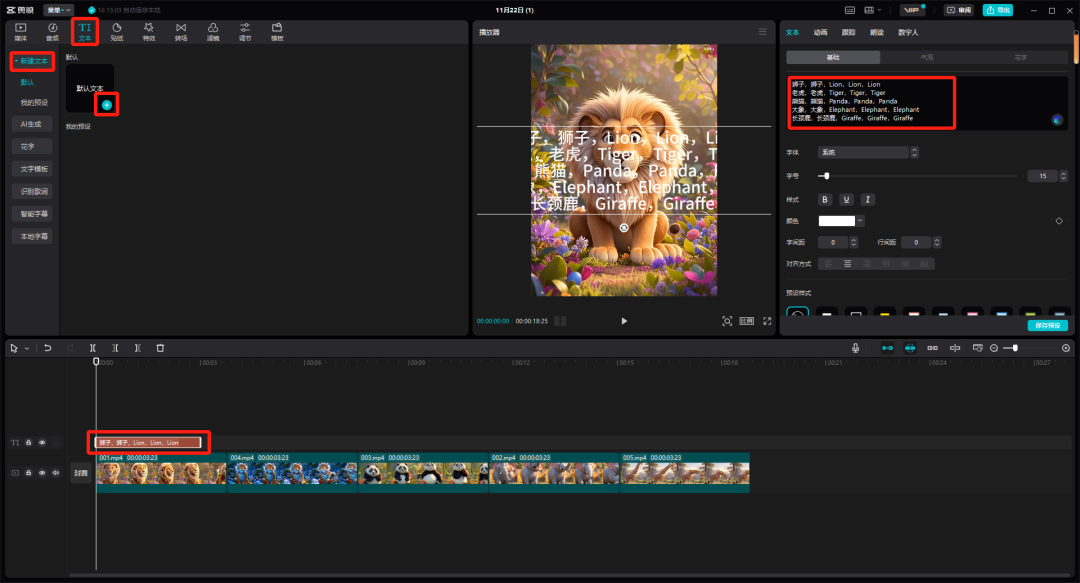Switch to the 动画 tab in properties
Viewport: 1080px width, 583px height.
tap(820, 32)
